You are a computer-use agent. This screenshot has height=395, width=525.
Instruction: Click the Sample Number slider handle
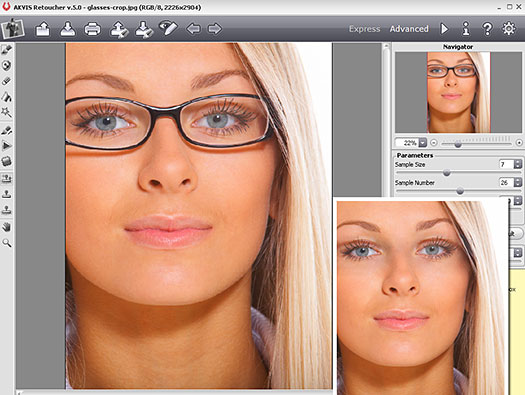(x=460, y=191)
